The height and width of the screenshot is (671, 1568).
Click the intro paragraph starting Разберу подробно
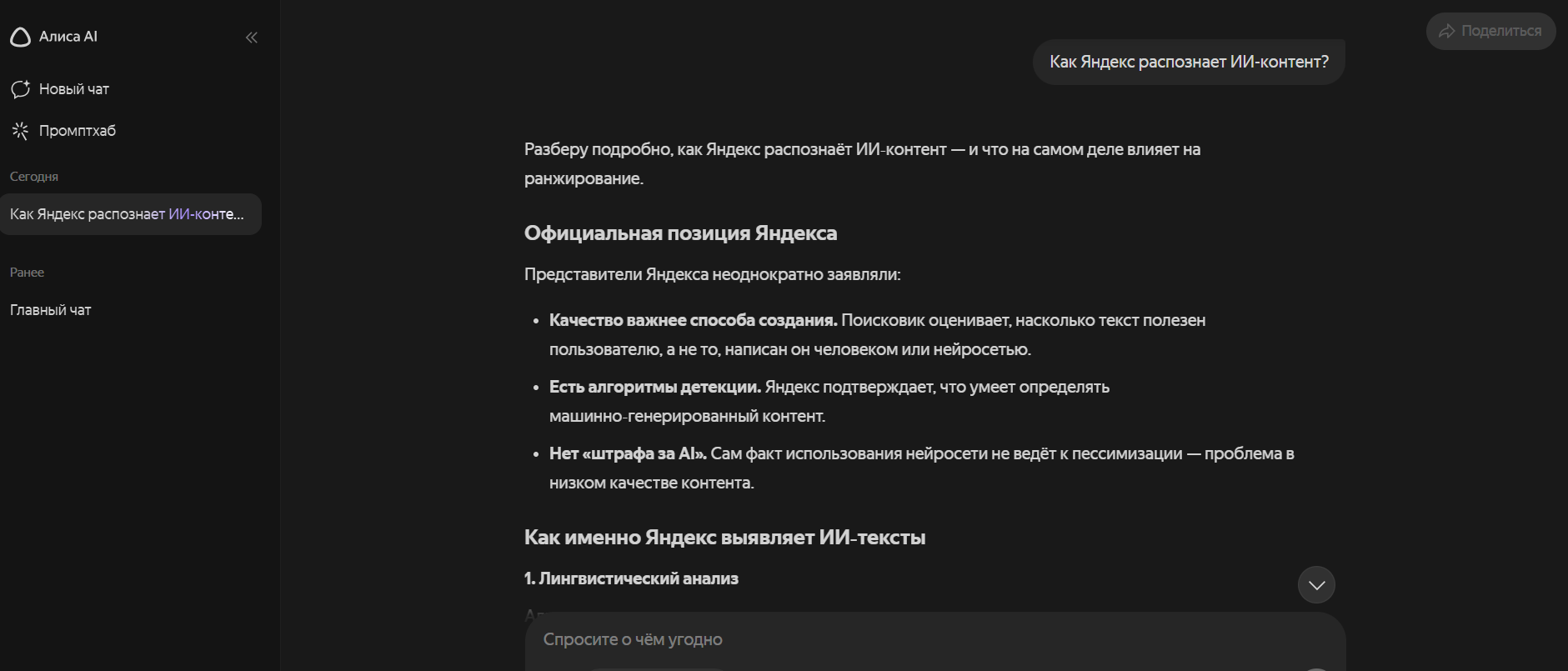862,163
